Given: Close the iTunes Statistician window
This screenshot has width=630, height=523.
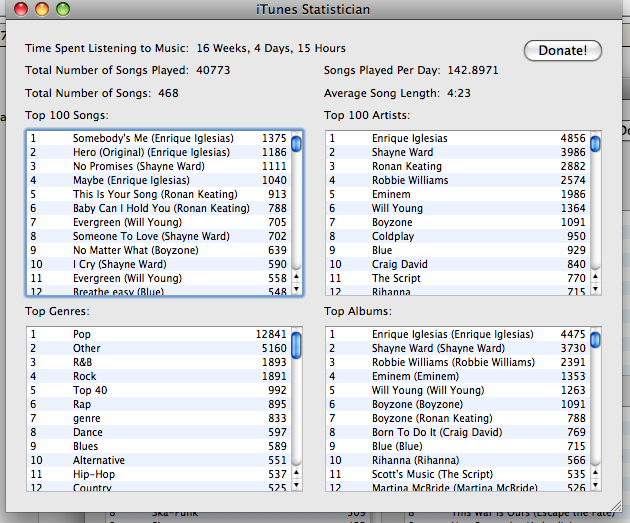Looking at the screenshot, I should point(21,9).
